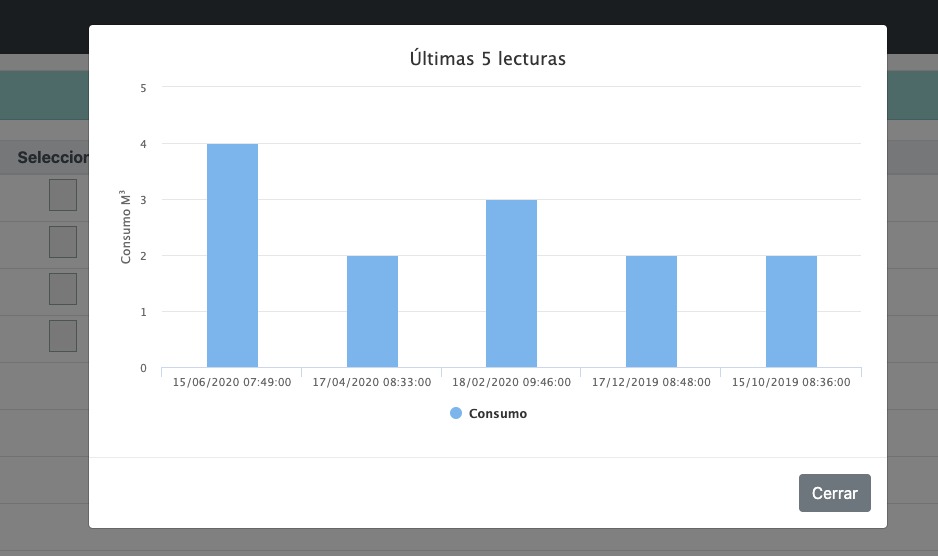Click the 18/02/2020 09:46:00 axis label

511,382
